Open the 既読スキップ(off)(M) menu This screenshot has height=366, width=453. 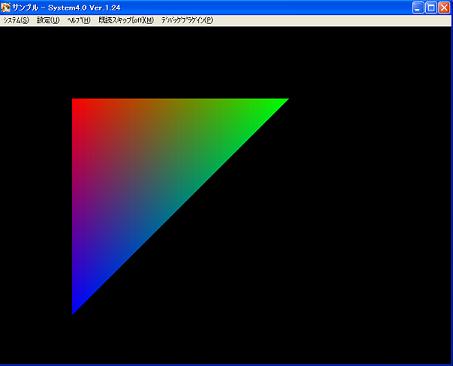click(x=126, y=20)
